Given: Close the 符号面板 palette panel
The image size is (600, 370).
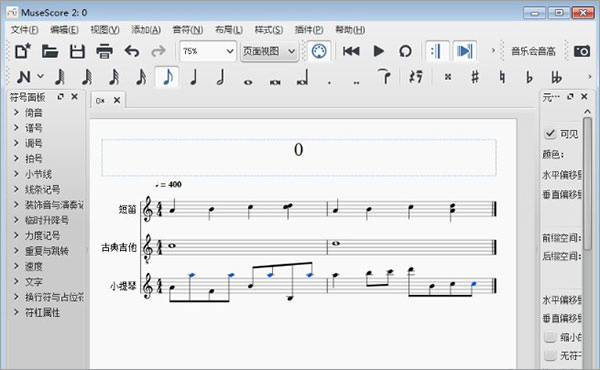Looking at the screenshot, I should [75, 97].
